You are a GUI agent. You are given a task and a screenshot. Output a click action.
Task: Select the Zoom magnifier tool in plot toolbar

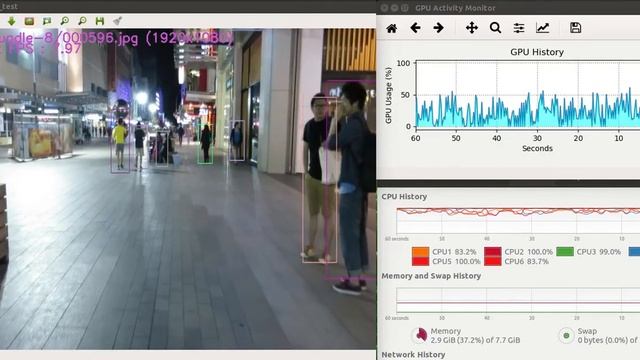495,28
